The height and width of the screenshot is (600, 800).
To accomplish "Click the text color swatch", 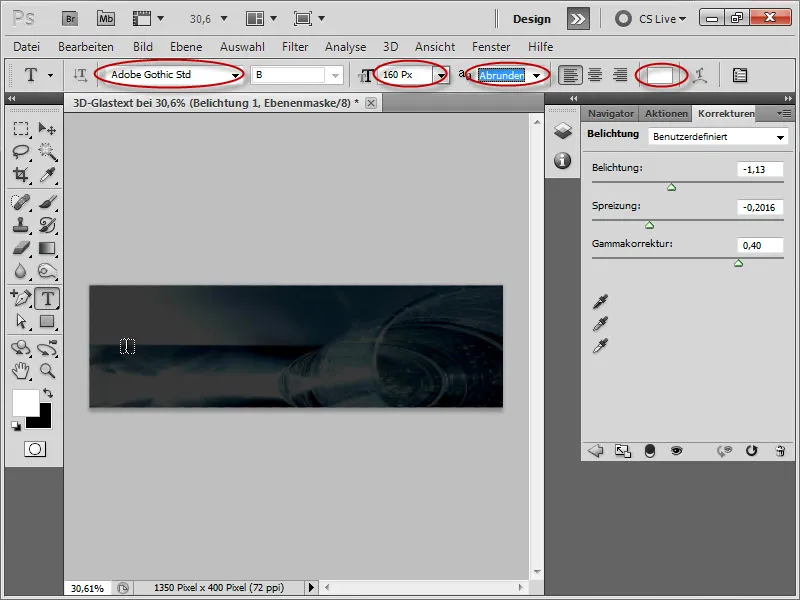I will tap(660, 76).
